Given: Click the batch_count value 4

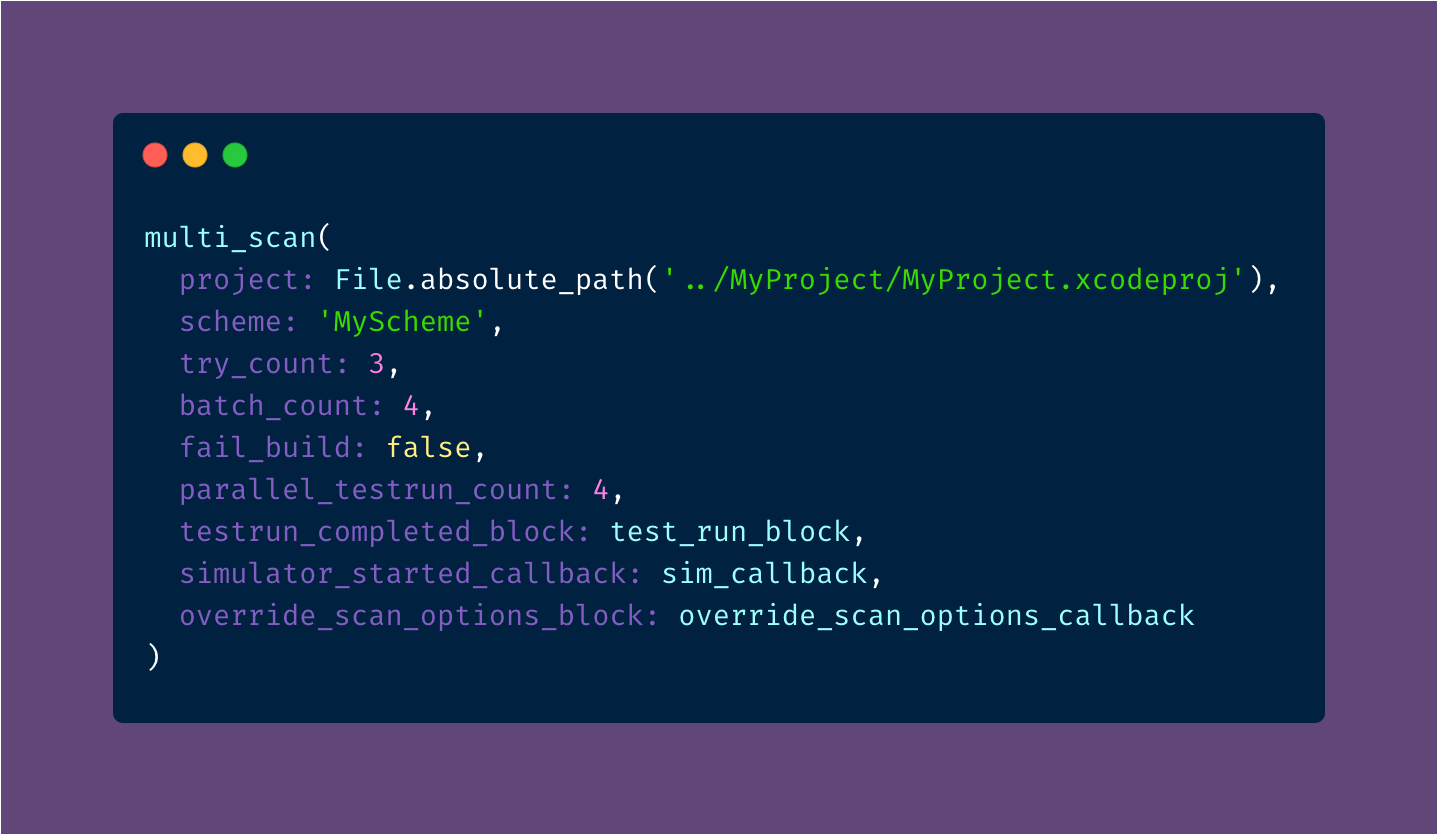Looking at the screenshot, I should pyautogui.click(x=411, y=406).
